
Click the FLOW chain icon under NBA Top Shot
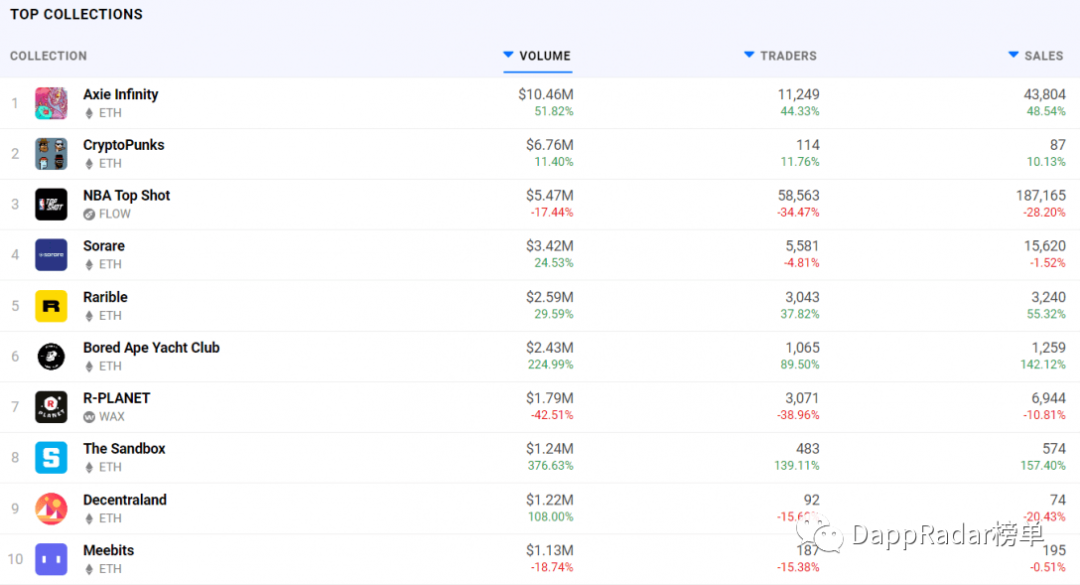click(89, 214)
